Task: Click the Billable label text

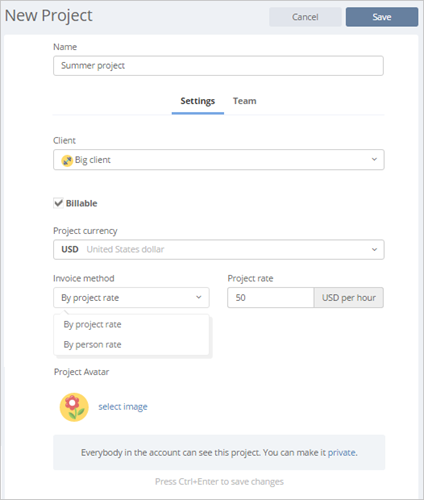Action: (x=81, y=203)
